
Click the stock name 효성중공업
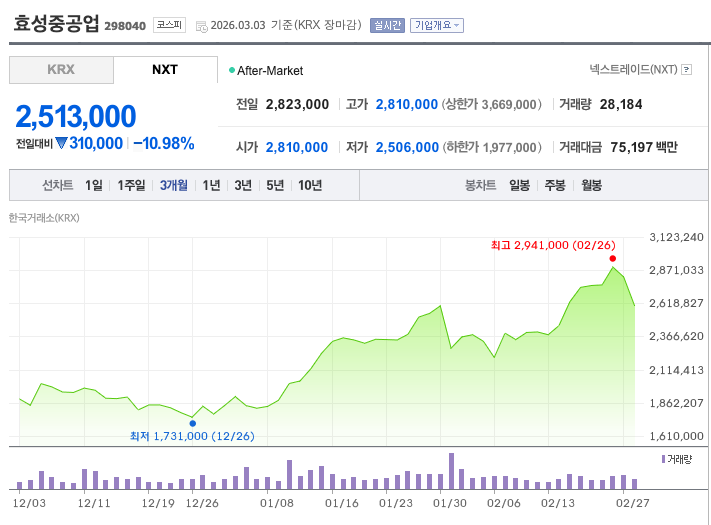click(56, 24)
